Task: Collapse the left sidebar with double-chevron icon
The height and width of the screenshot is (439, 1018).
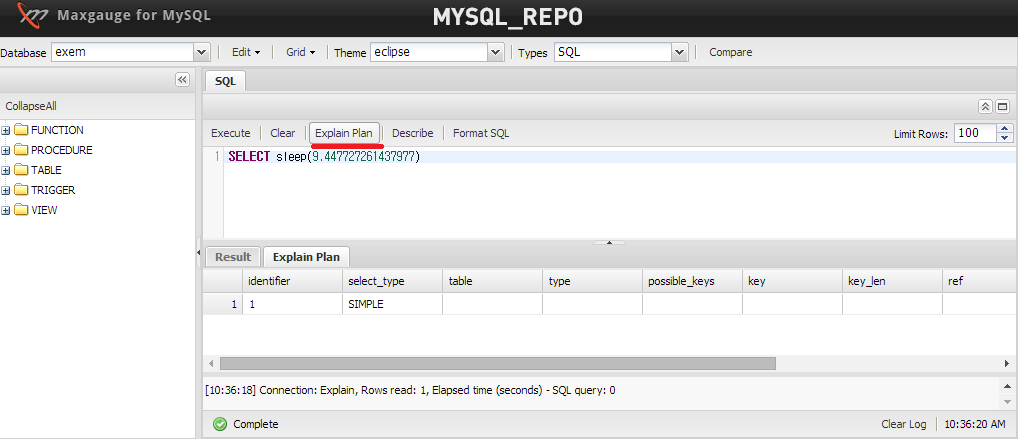Action: (x=182, y=79)
